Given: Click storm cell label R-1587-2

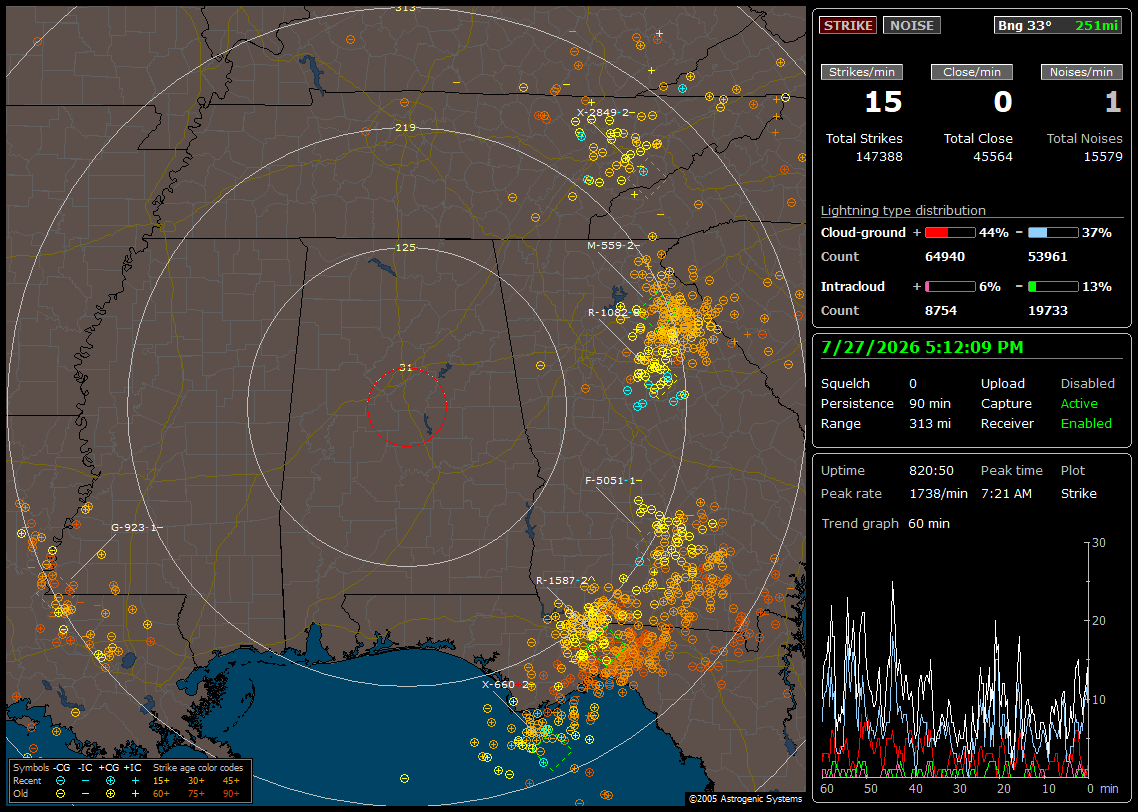Looking at the screenshot, I should pyautogui.click(x=564, y=581).
